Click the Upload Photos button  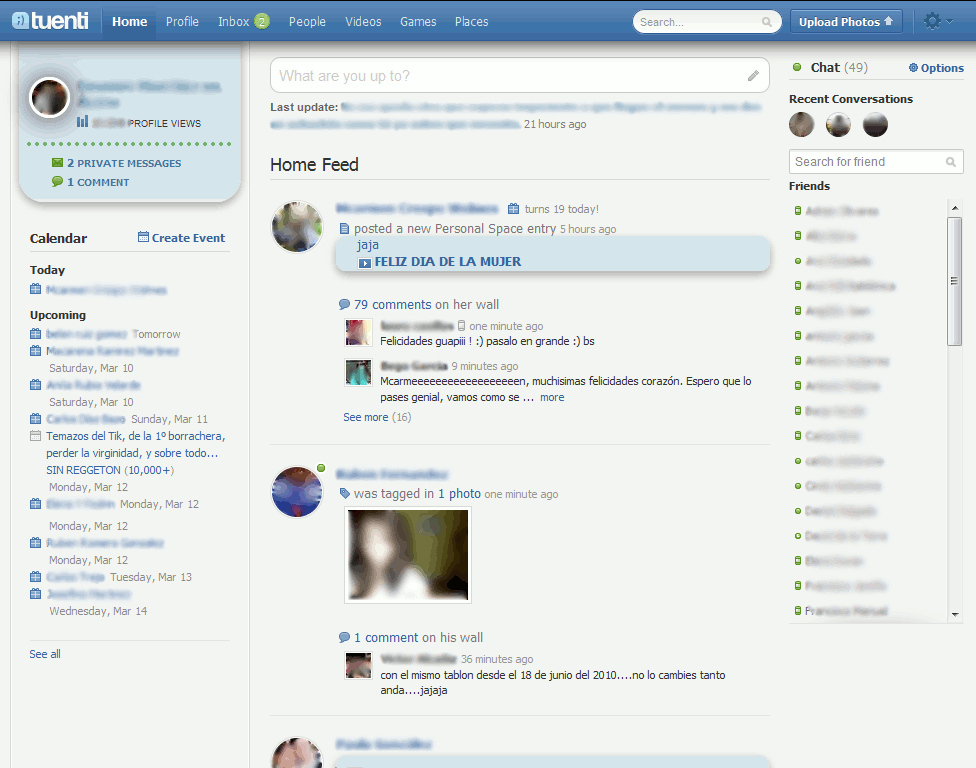pos(845,21)
